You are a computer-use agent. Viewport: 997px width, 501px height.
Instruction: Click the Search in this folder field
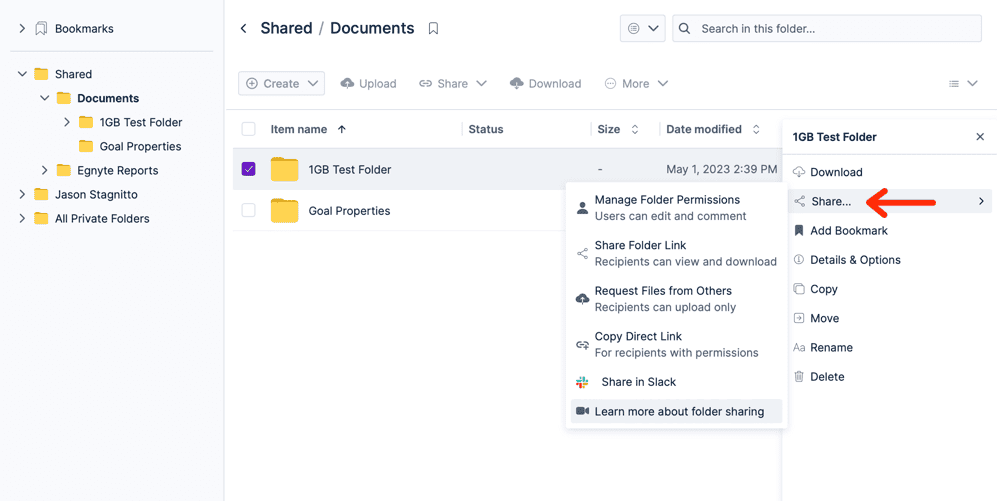[x=827, y=29]
